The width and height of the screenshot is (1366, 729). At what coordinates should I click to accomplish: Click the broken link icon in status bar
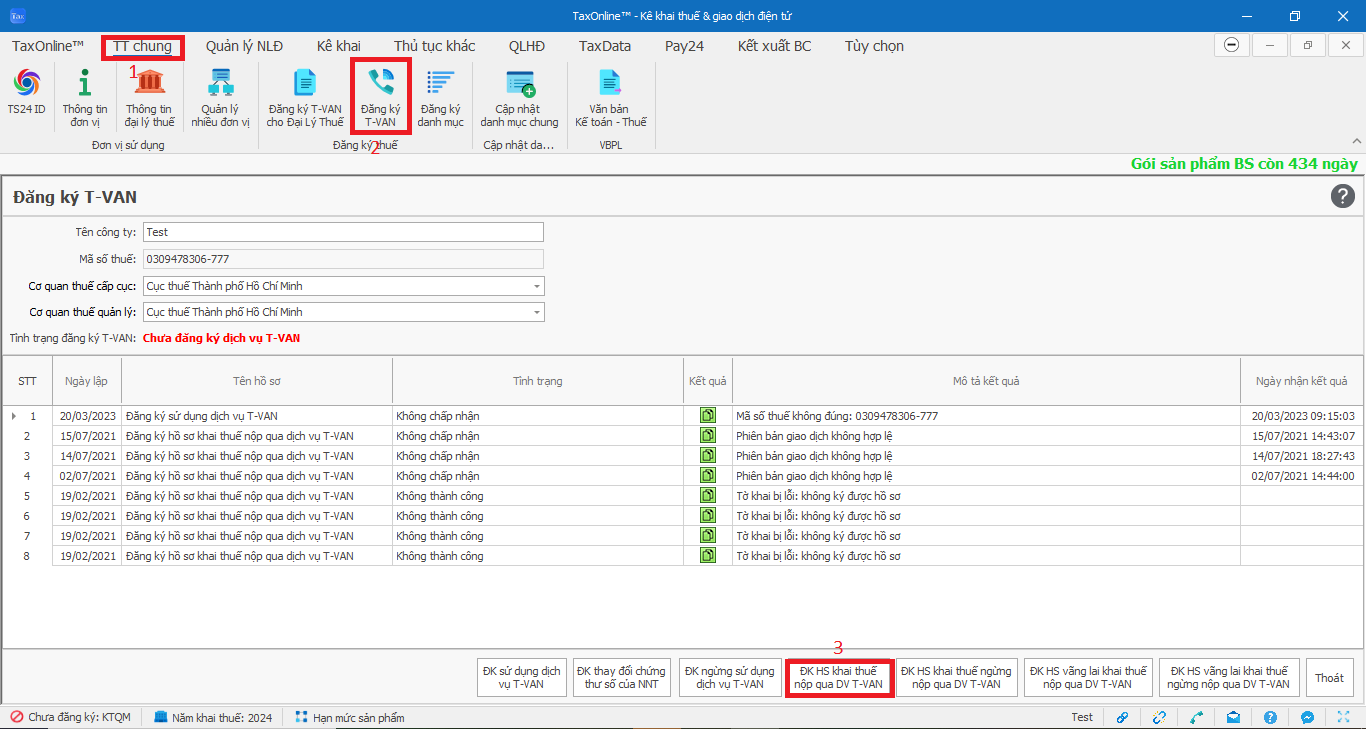1159,717
